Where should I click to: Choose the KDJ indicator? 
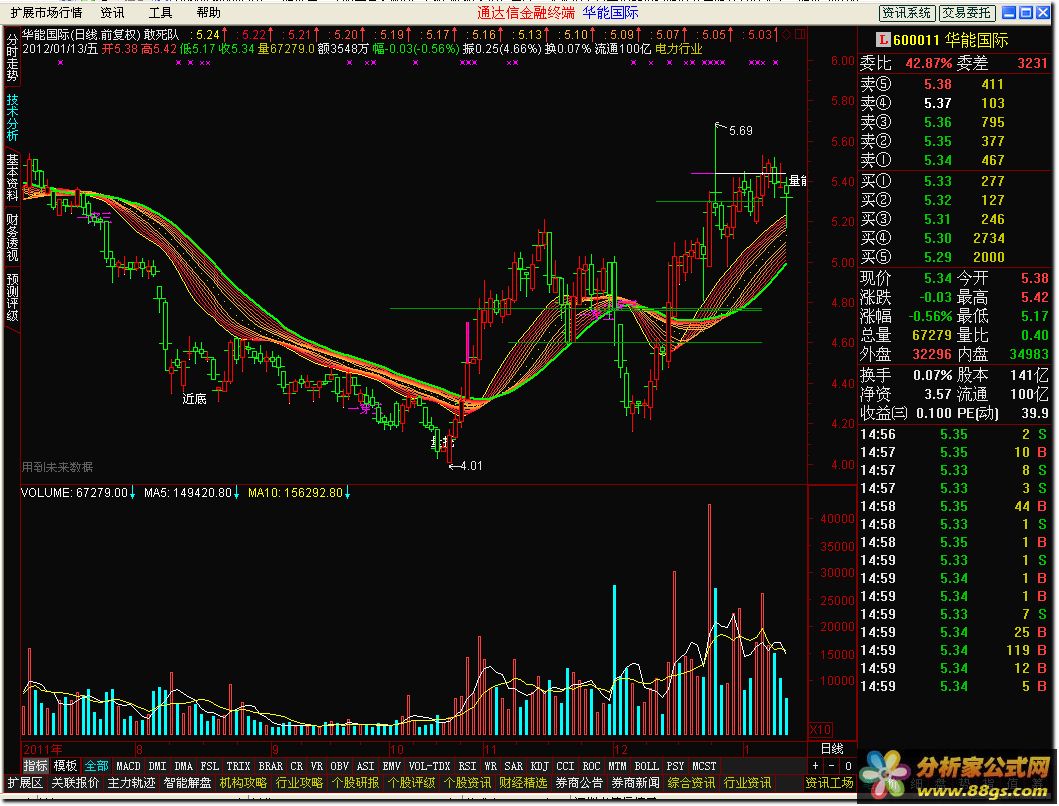click(x=540, y=766)
